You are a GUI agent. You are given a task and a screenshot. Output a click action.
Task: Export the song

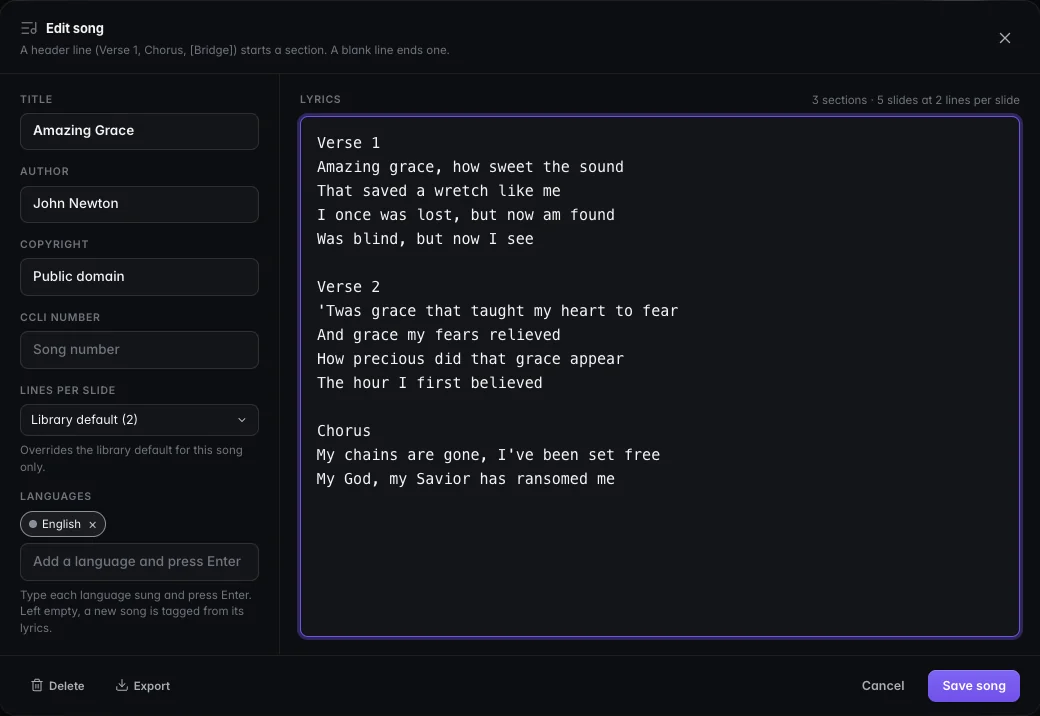[143, 686]
